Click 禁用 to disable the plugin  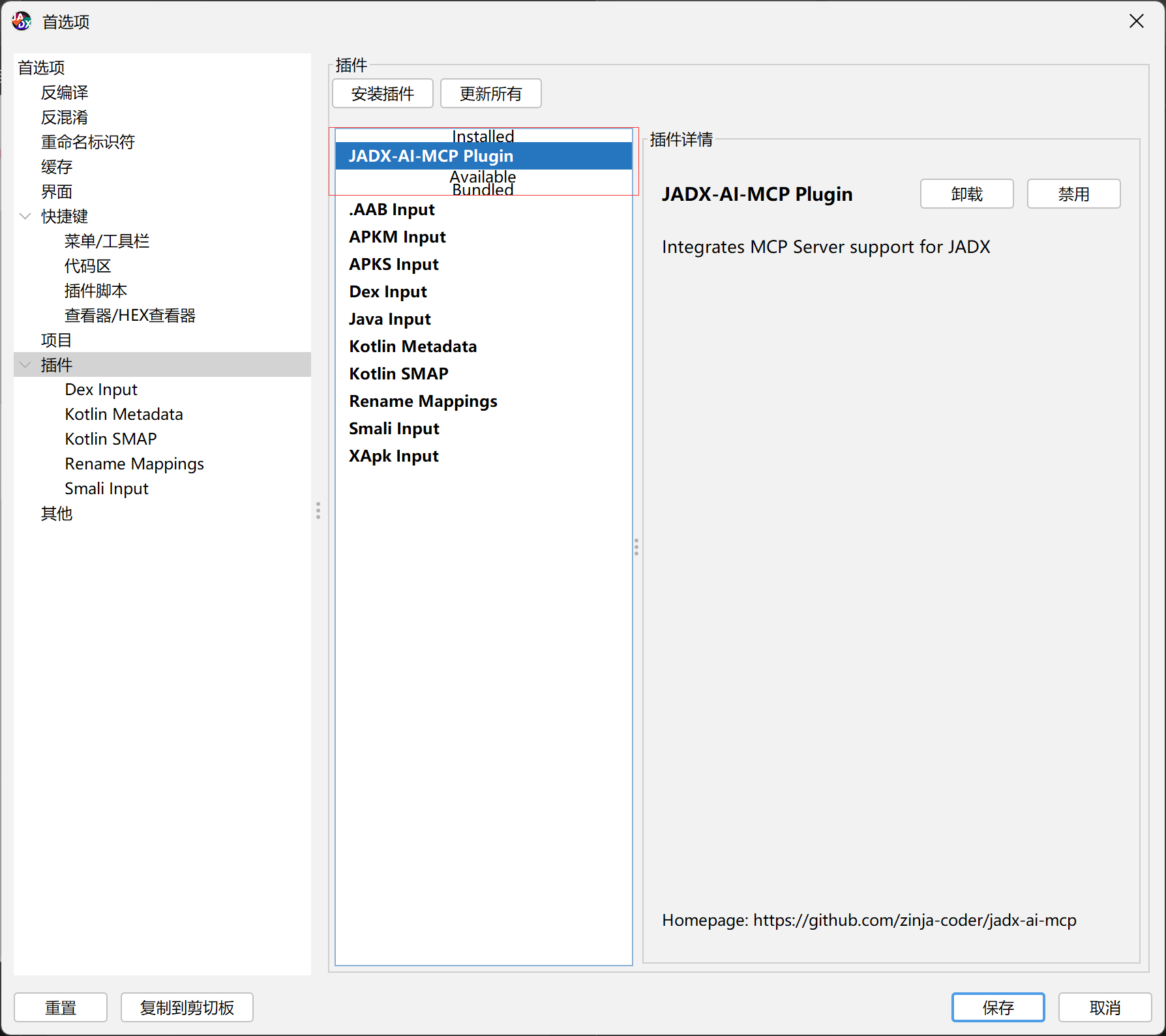tap(1074, 194)
